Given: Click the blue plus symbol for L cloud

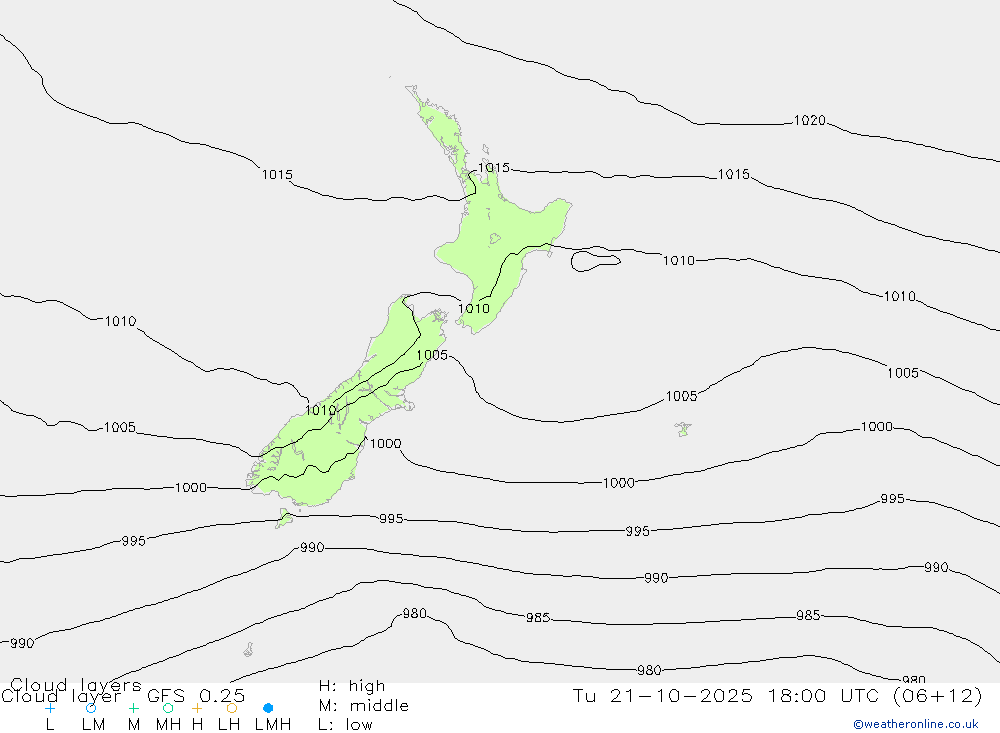Looking at the screenshot, I should pyautogui.click(x=50, y=708).
